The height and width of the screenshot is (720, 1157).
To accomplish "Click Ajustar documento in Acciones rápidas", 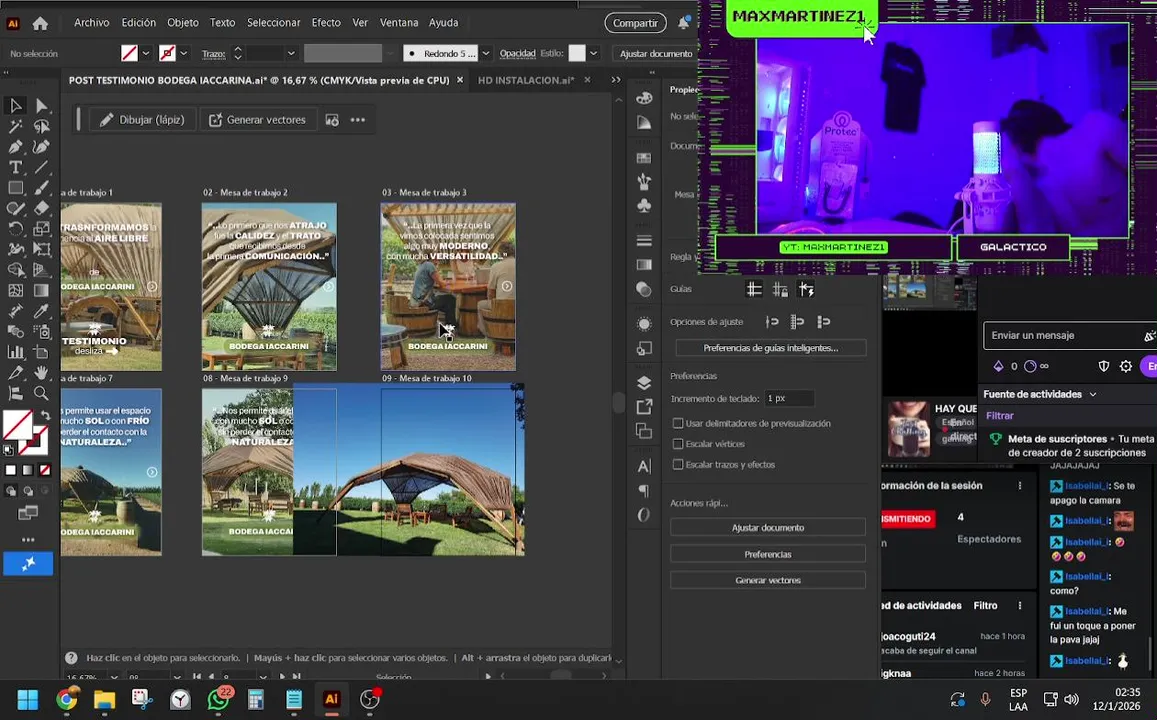I will pyautogui.click(x=768, y=527).
